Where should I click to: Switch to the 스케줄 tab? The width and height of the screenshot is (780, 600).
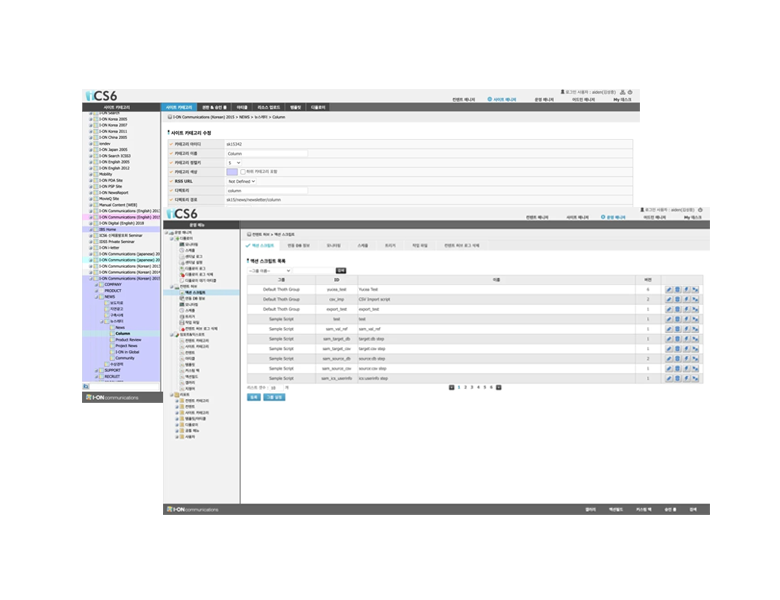(363, 244)
